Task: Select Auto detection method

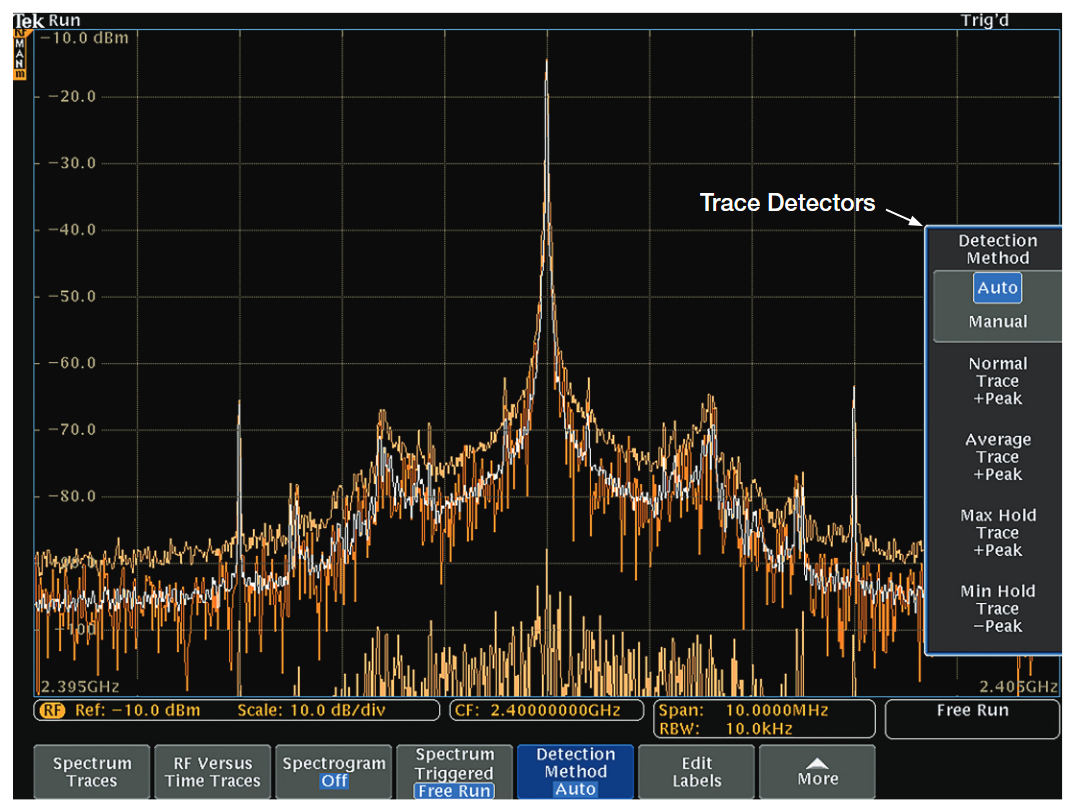Action: pos(997,287)
